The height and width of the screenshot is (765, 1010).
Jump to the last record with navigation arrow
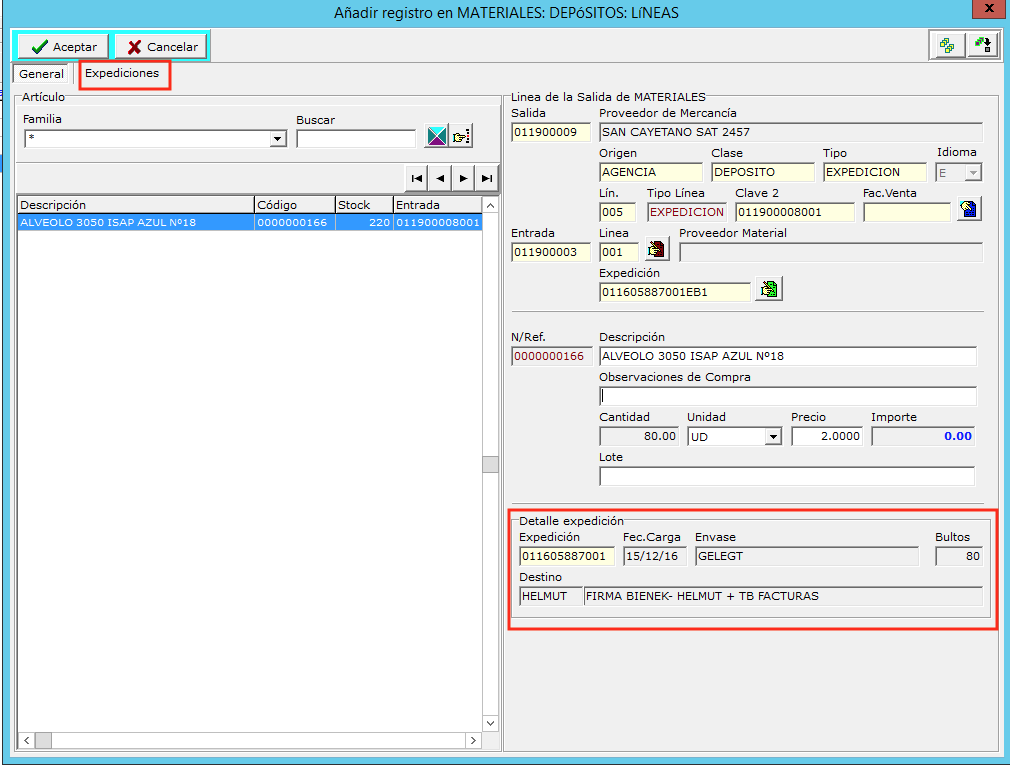point(487,178)
